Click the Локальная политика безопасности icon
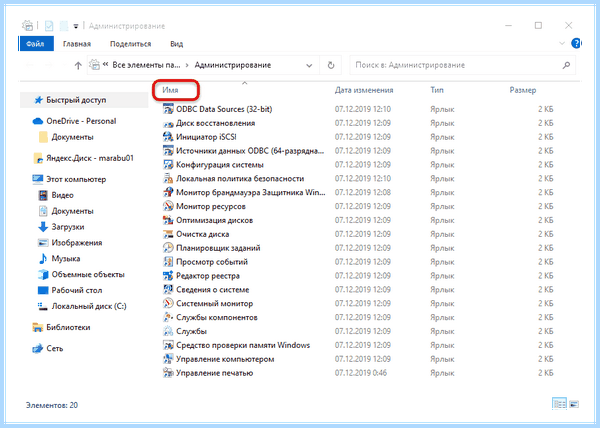The image size is (600, 428). (x=168, y=179)
